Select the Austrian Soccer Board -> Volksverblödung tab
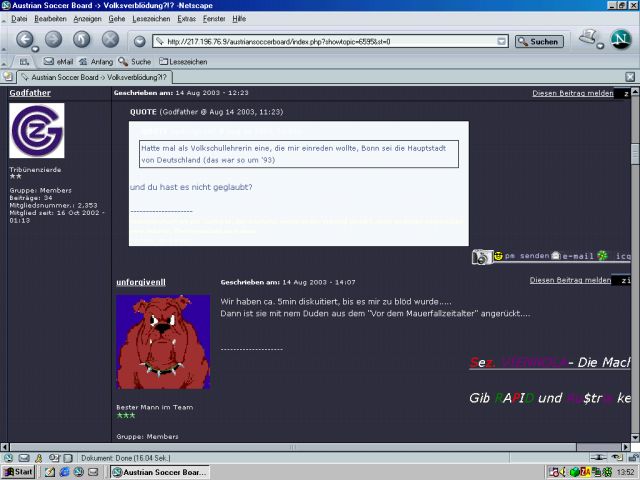 pyautogui.click(x=94, y=77)
